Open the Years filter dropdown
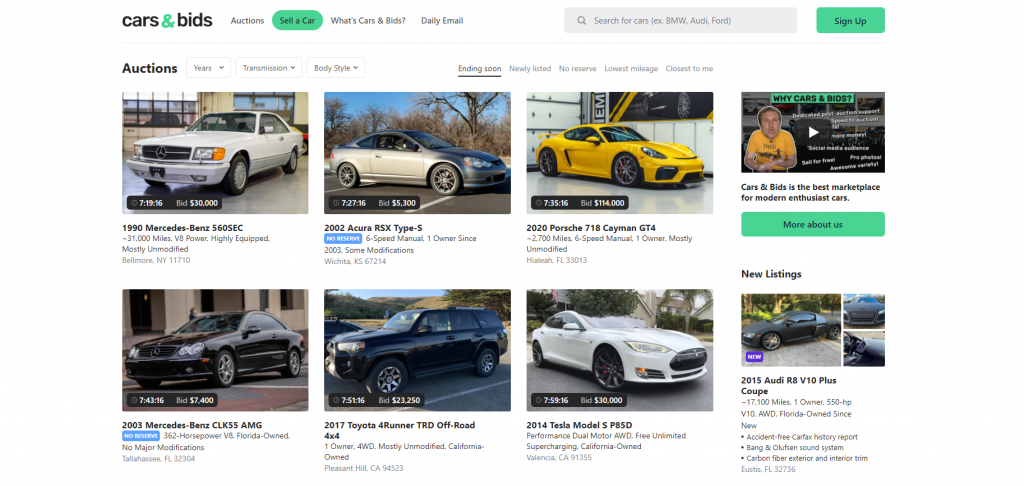 [208, 68]
